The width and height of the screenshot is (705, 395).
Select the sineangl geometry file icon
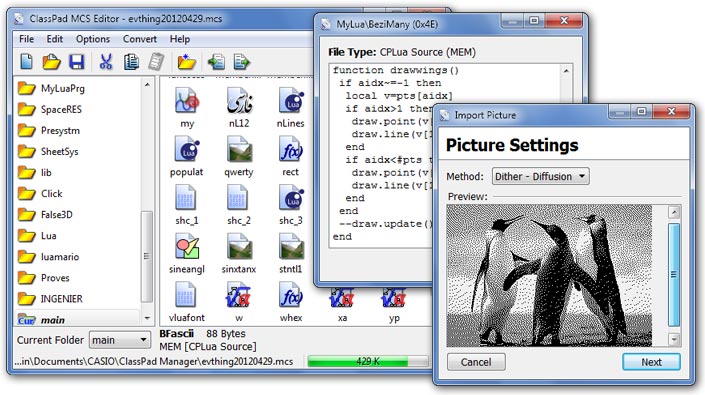point(187,247)
